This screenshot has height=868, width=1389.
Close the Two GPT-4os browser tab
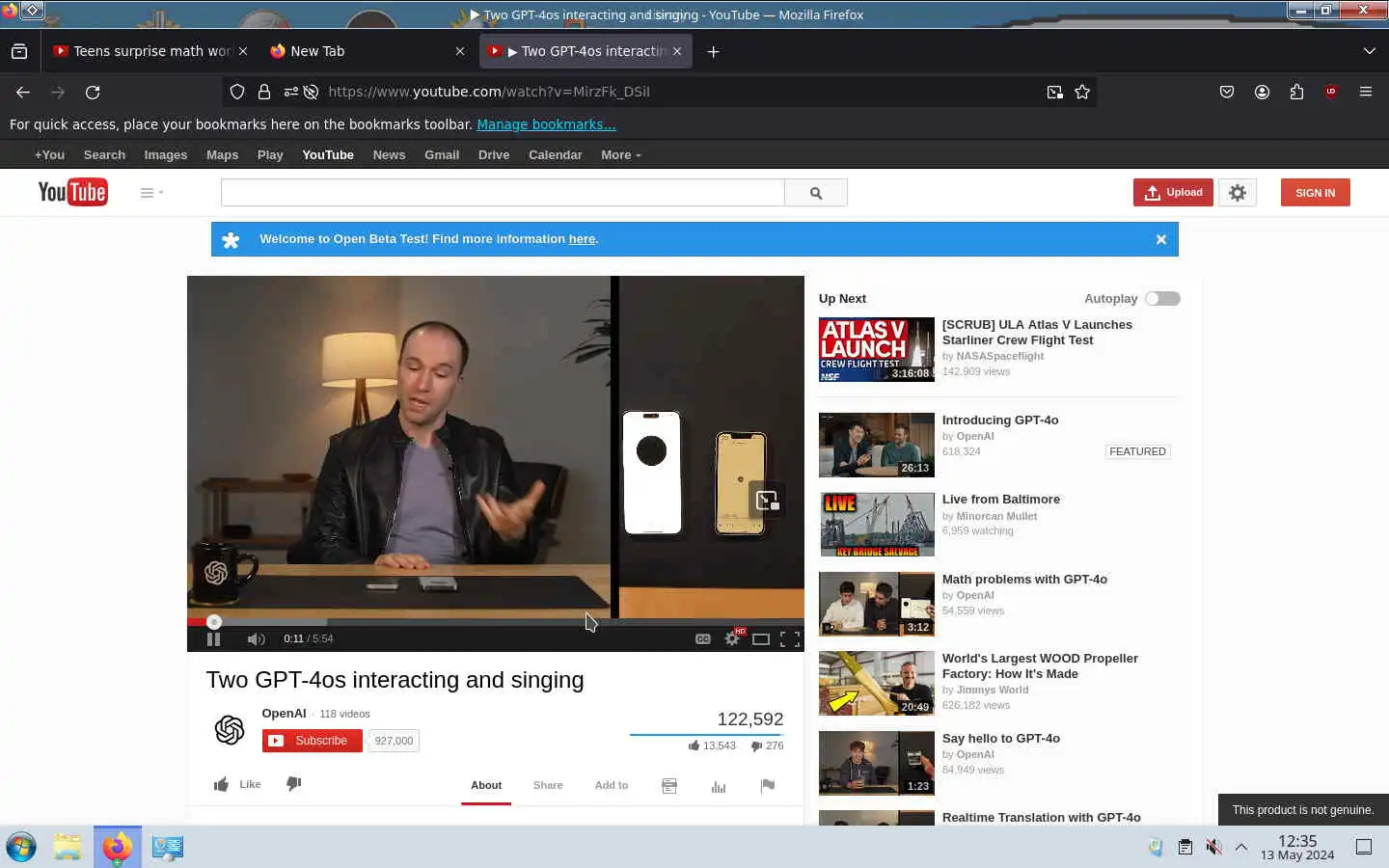coord(677,51)
